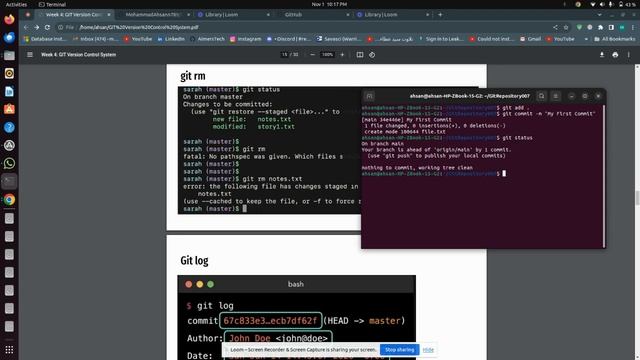Screen dimensions: 640x360
Task: Open the Instagram bookmark
Action: [x=245, y=39]
